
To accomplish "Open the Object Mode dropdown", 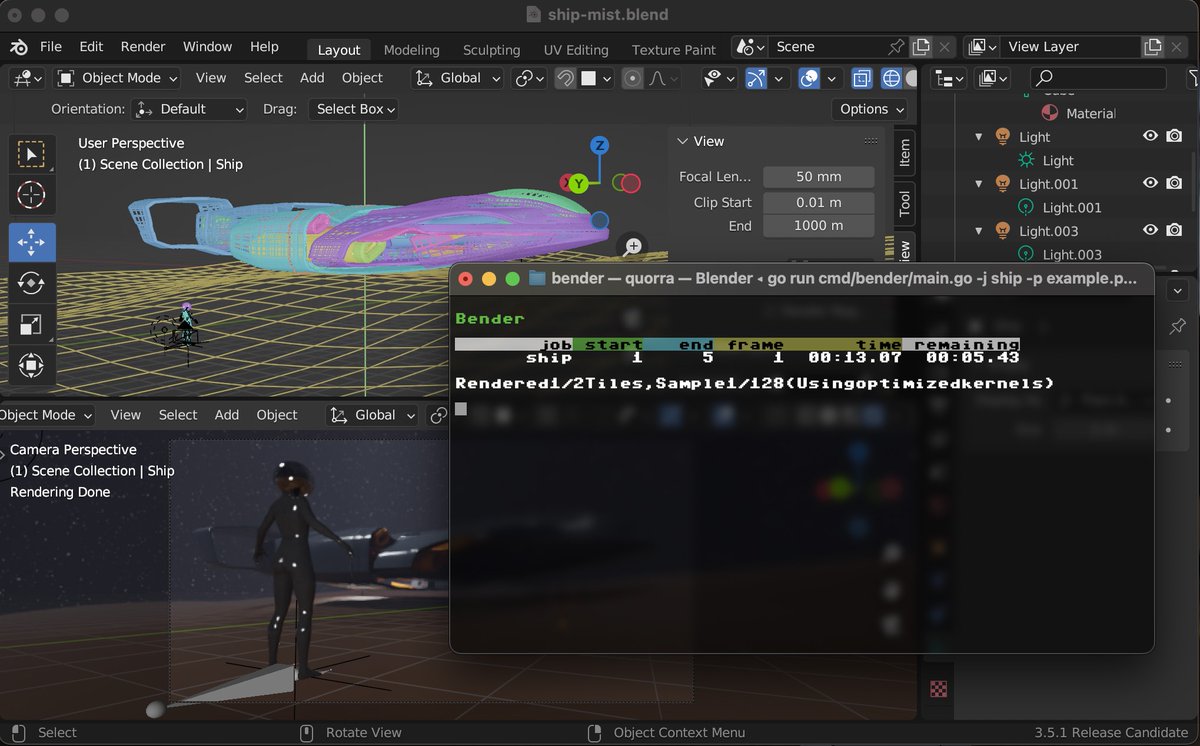I will click(116, 77).
